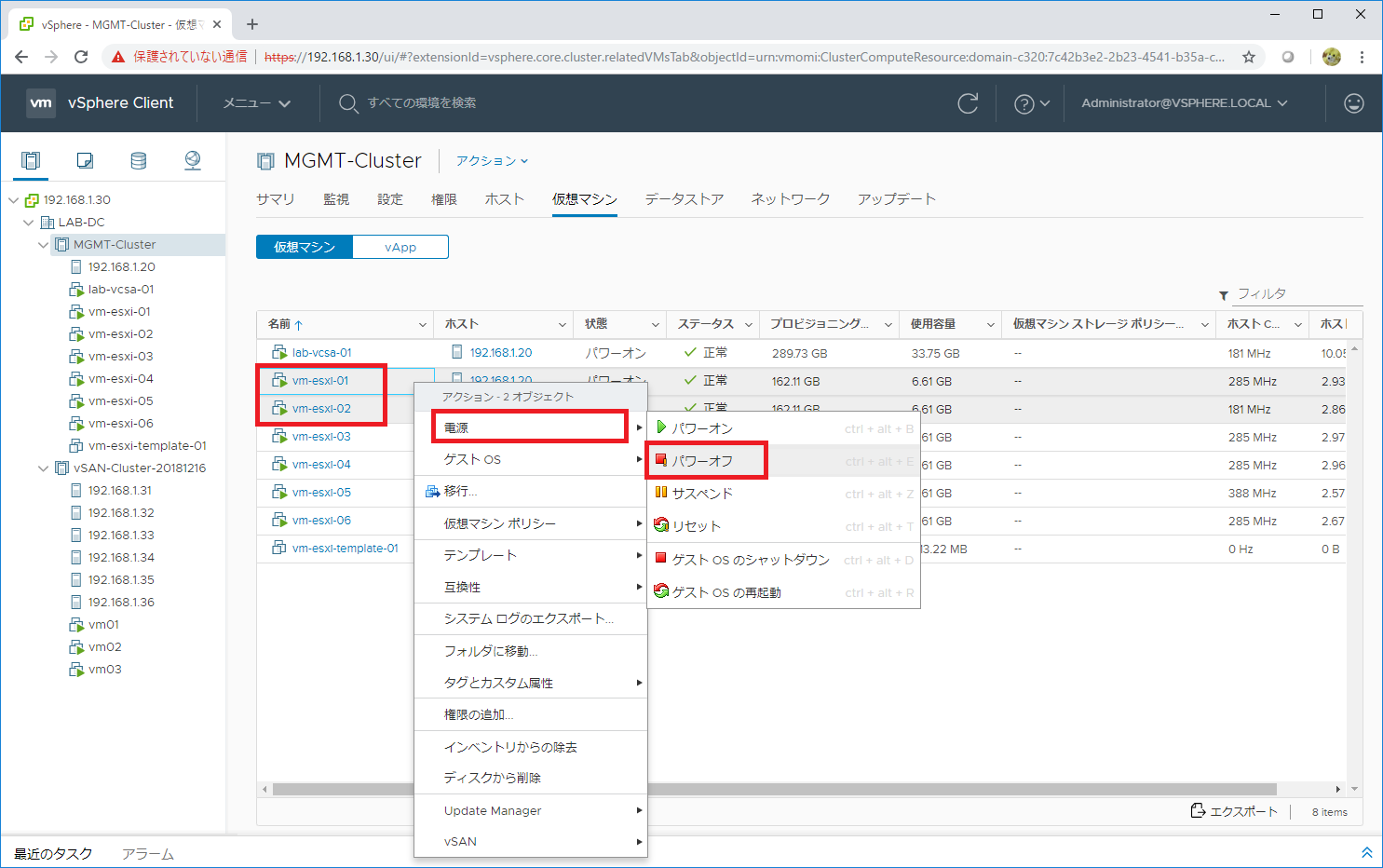
Task: Open Networking inventory view icon
Action: (193, 160)
